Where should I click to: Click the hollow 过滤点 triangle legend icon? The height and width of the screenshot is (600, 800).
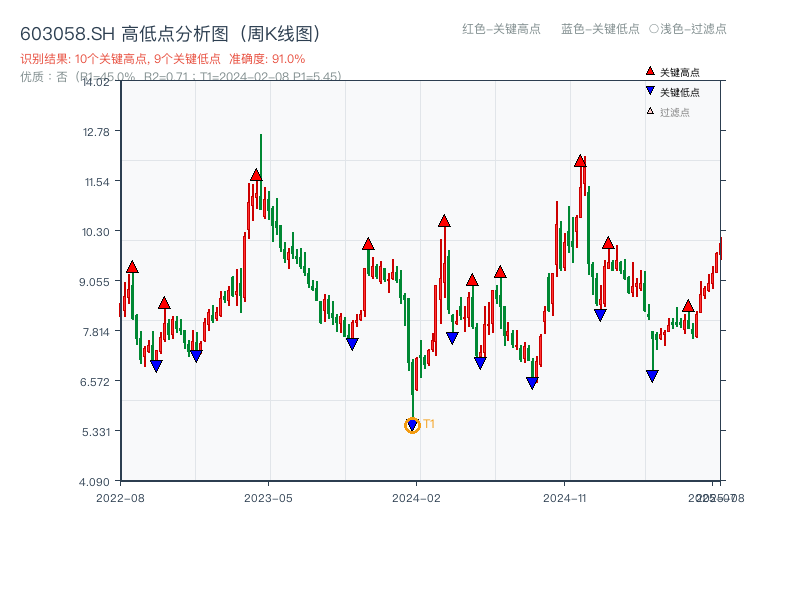pyautogui.click(x=648, y=110)
